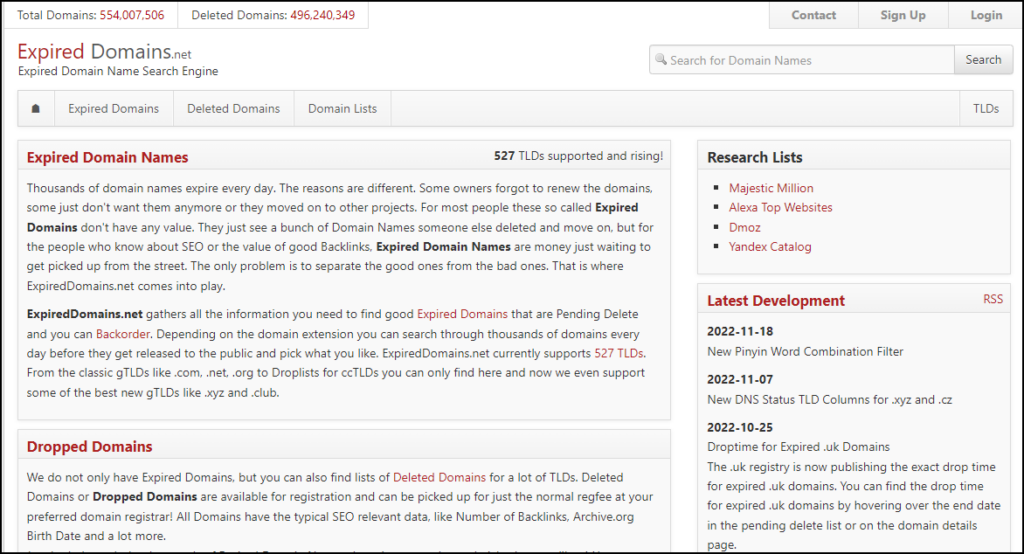Click the Search button
Image resolution: width=1024 pixels, height=554 pixels.
pos(983,59)
